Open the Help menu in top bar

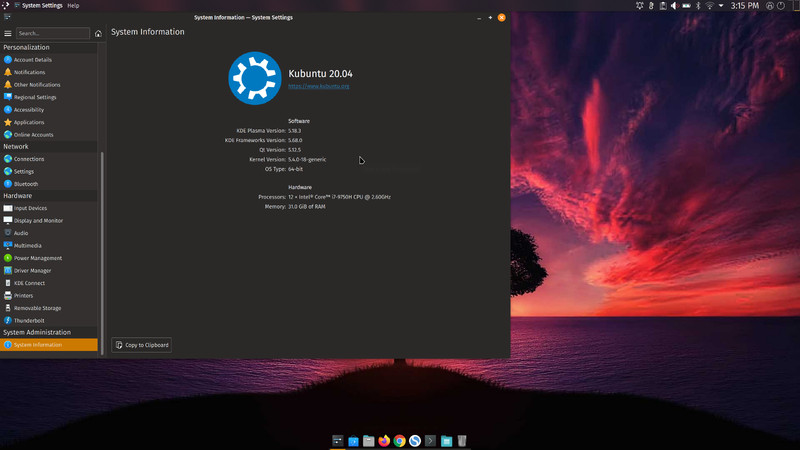click(73, 6)
